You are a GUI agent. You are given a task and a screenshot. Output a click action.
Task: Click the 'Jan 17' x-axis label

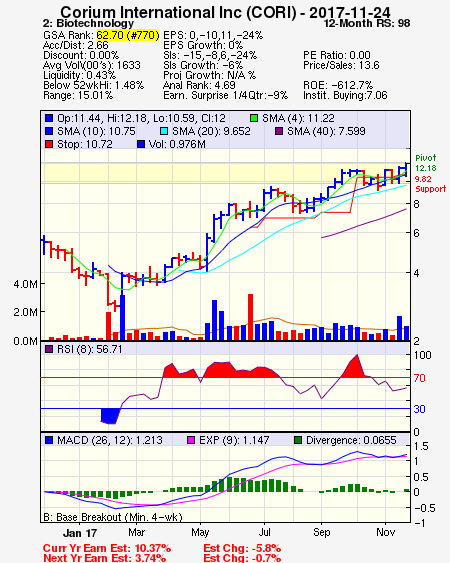click(80, 533)
